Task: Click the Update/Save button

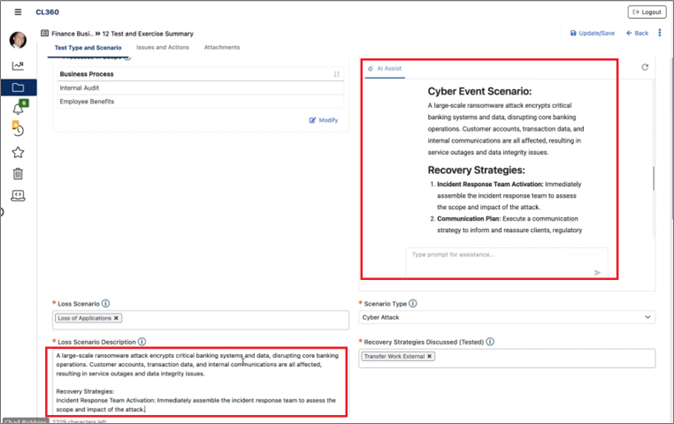Action: [592, 33]
